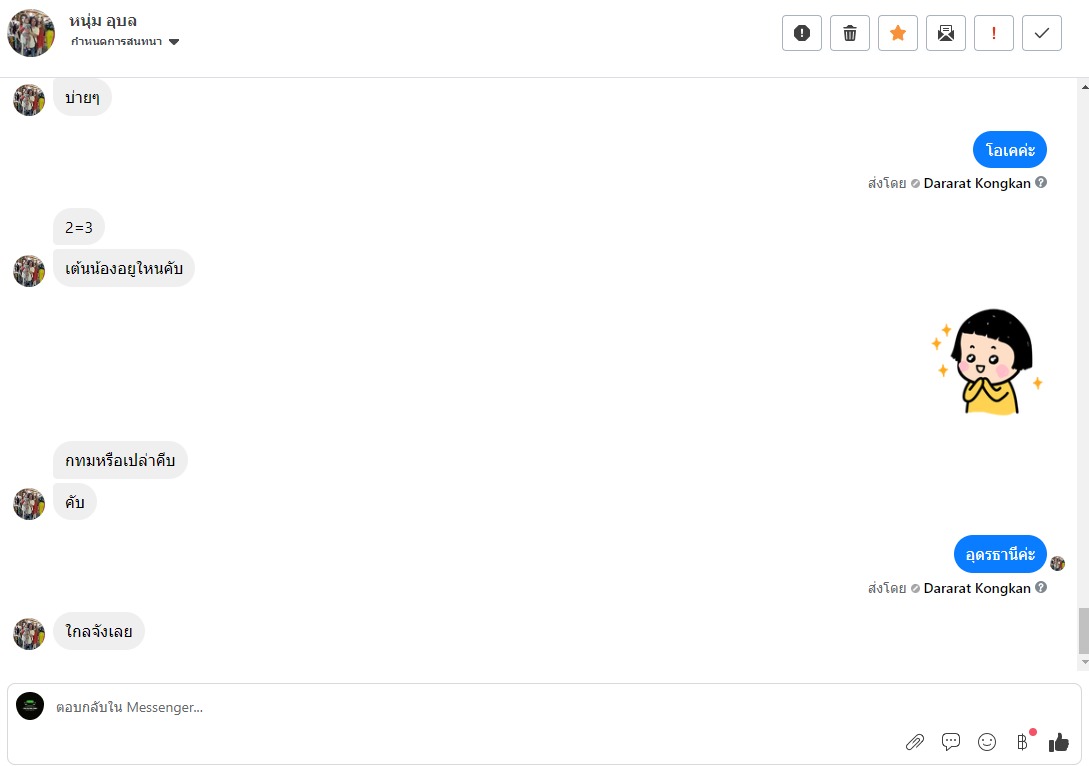
Task: Open saved replies speech bubble icon
Action: (x=951, y=742)
